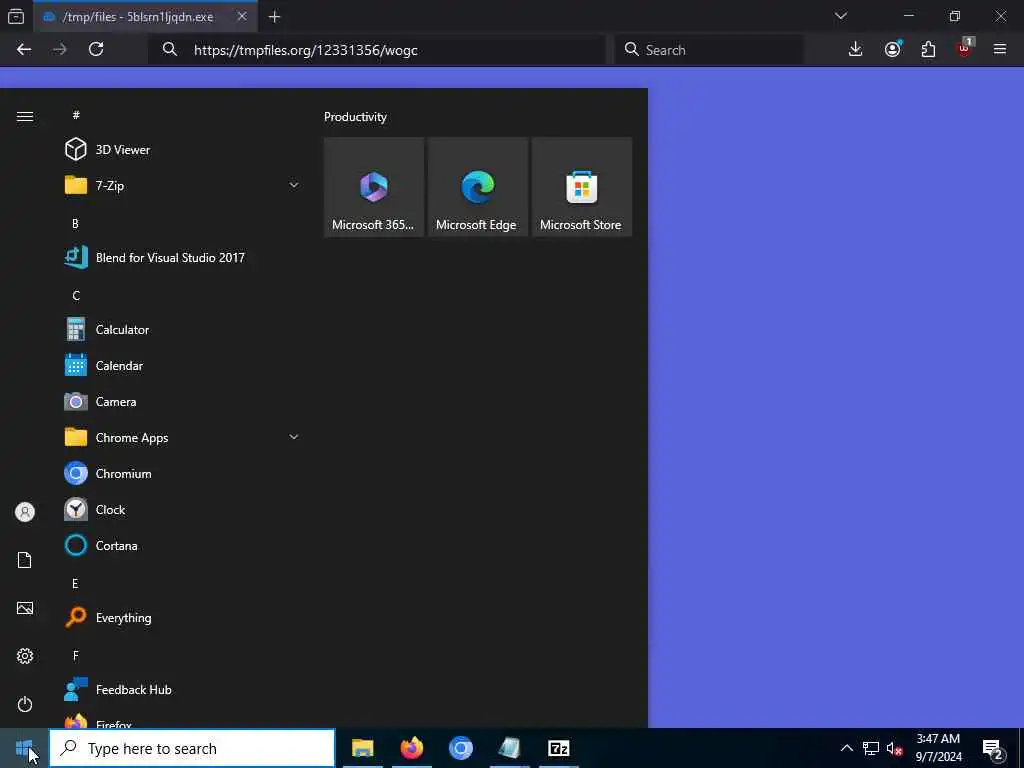Close the /tmp/files tab
1024x768 pixels.
pyautogui.click(x=242, y=16)
